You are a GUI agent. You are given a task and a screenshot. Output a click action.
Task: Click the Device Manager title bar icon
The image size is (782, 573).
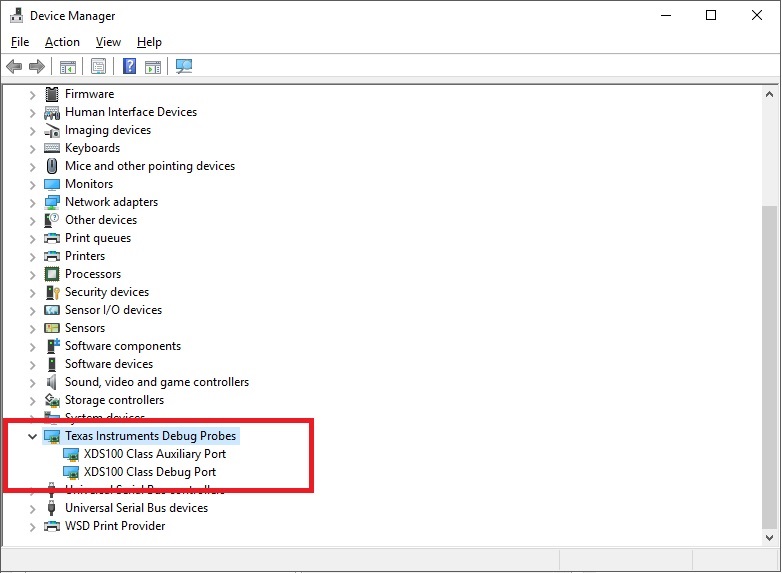point(16,15)
